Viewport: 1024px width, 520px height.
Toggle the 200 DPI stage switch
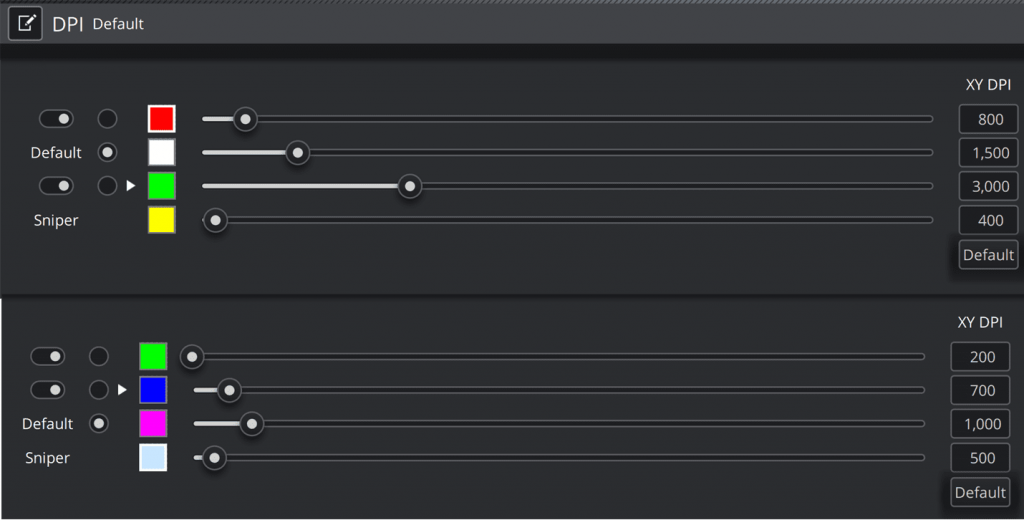tap(48, 356)
